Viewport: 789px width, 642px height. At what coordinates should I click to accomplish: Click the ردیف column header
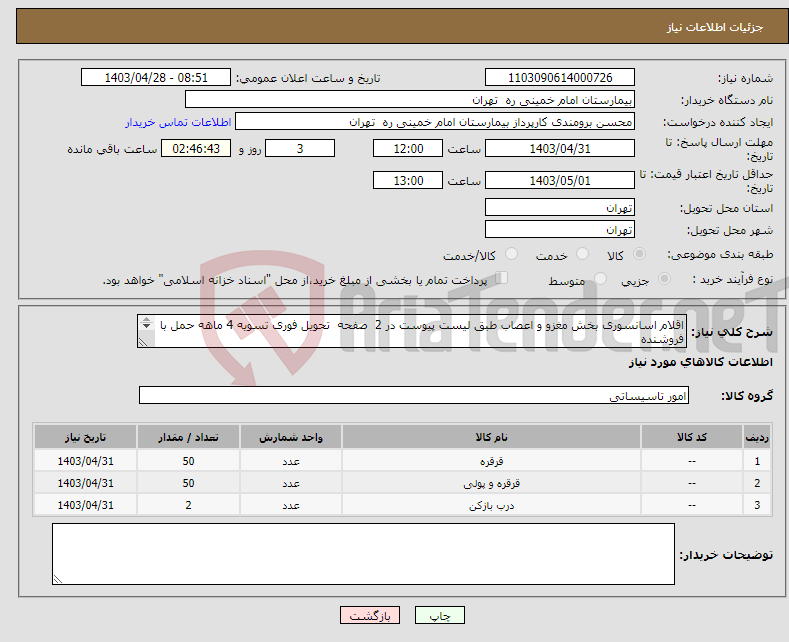click(757, 437)
